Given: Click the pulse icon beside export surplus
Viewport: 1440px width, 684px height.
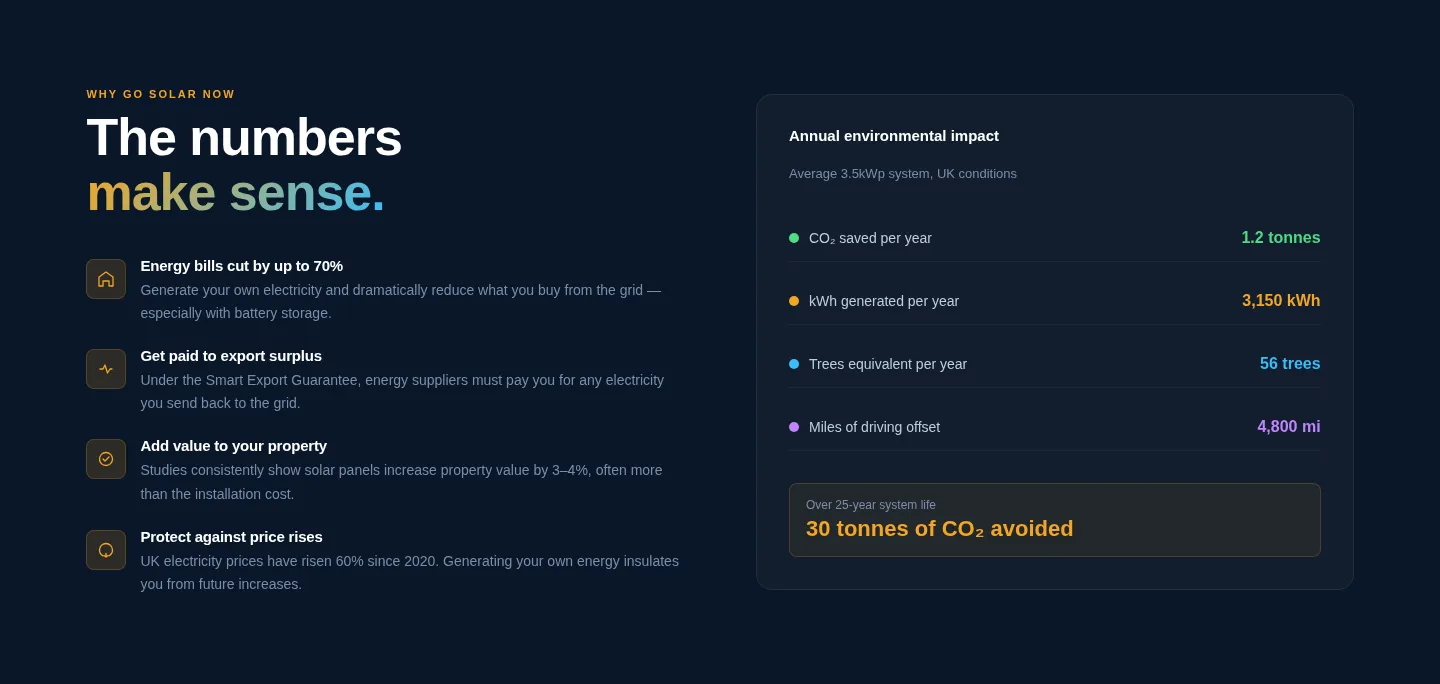Looking at the screenshot, I should click(x=106, y=369).
